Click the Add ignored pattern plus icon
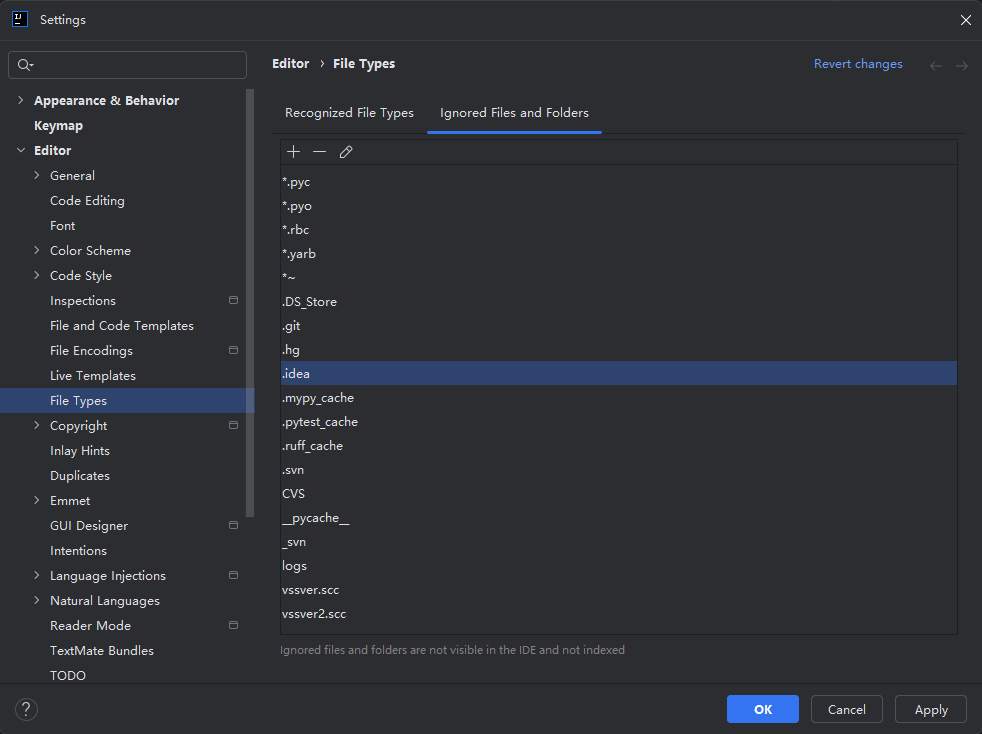The width and height of the screenshot is (982, 734). 293,152
